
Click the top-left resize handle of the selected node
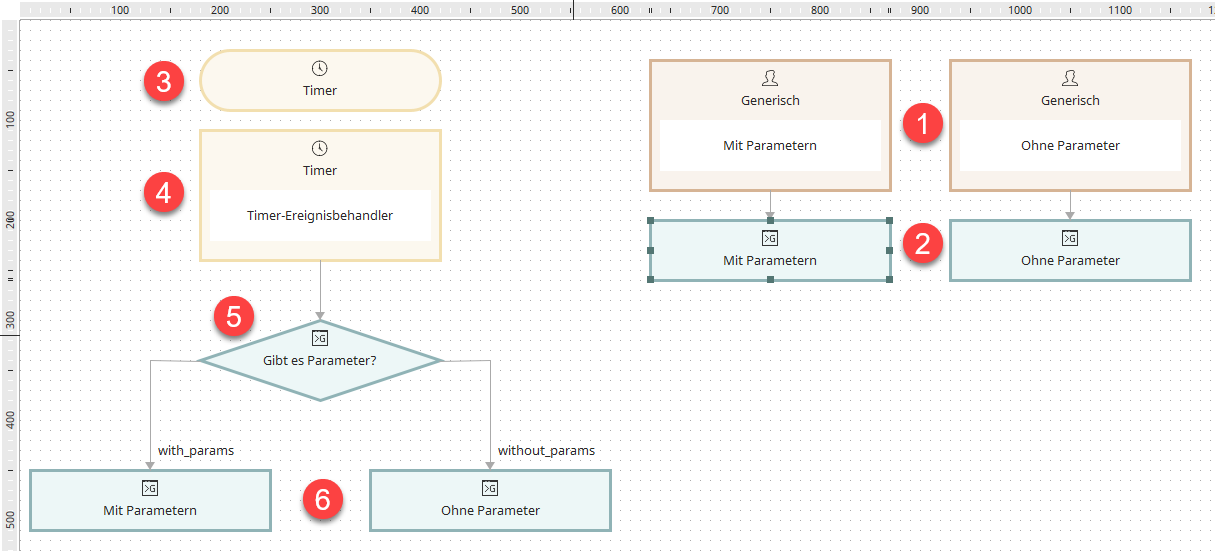(x=650, y=221)
